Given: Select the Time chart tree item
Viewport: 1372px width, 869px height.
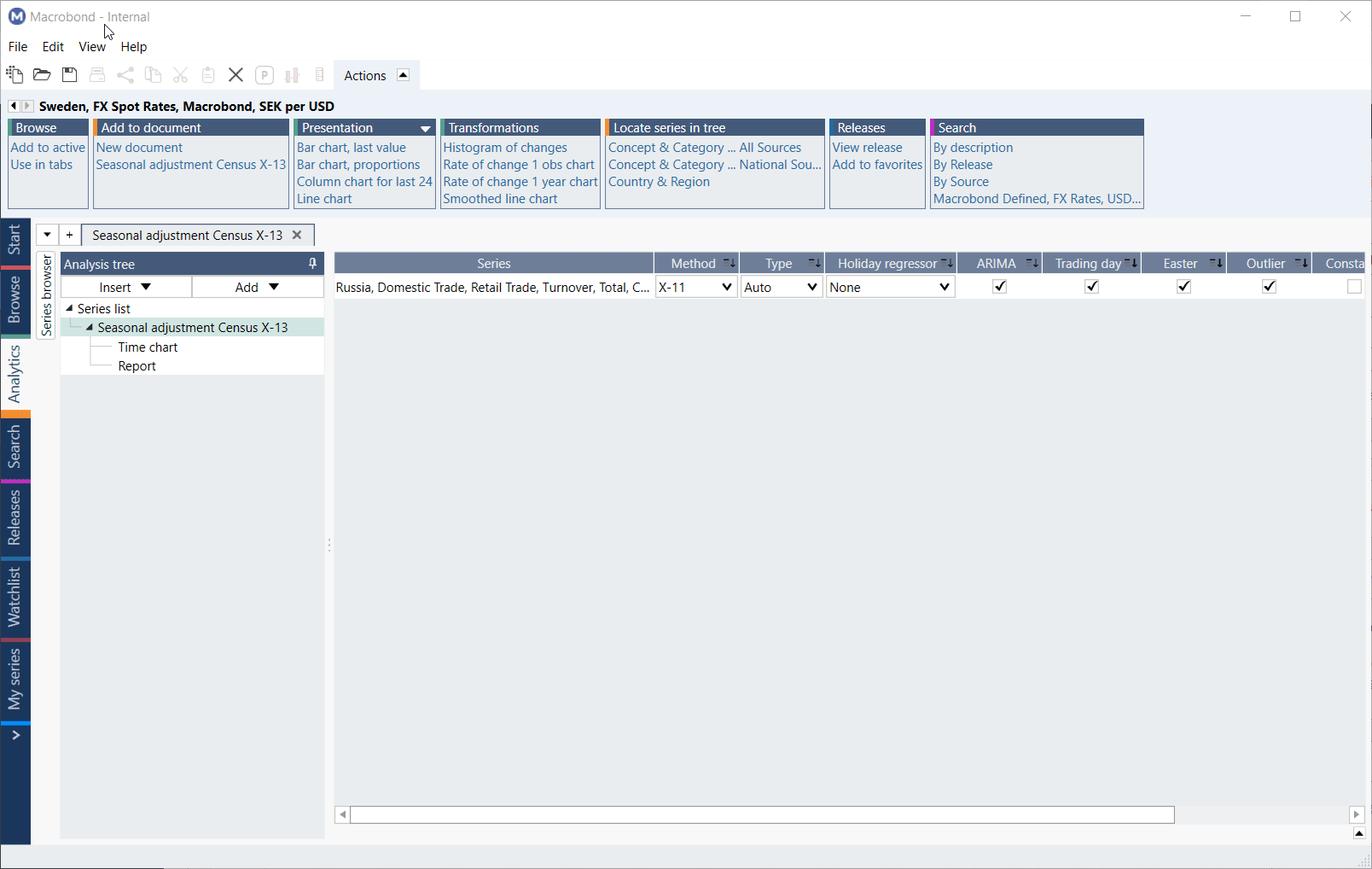Looking at the screenshot, I should (148, 347).
